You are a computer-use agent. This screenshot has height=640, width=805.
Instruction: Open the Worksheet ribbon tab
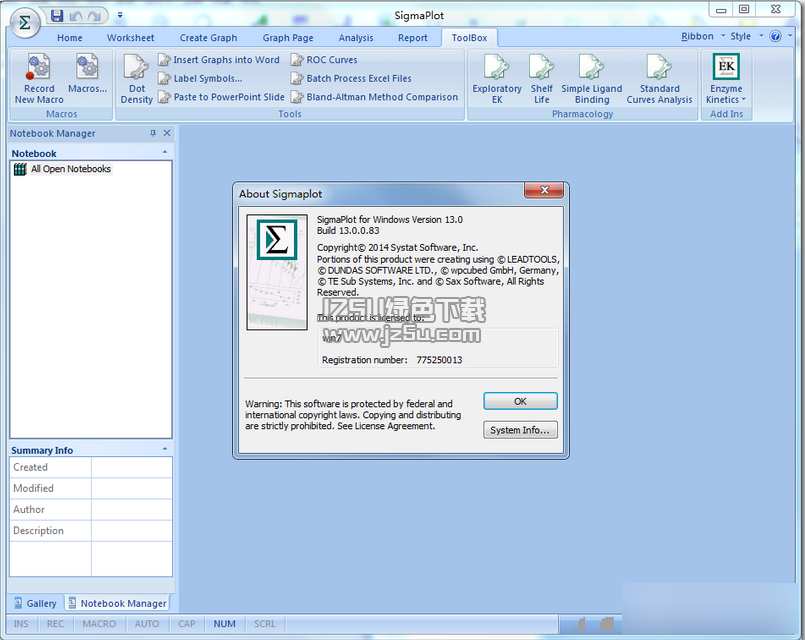130,38
